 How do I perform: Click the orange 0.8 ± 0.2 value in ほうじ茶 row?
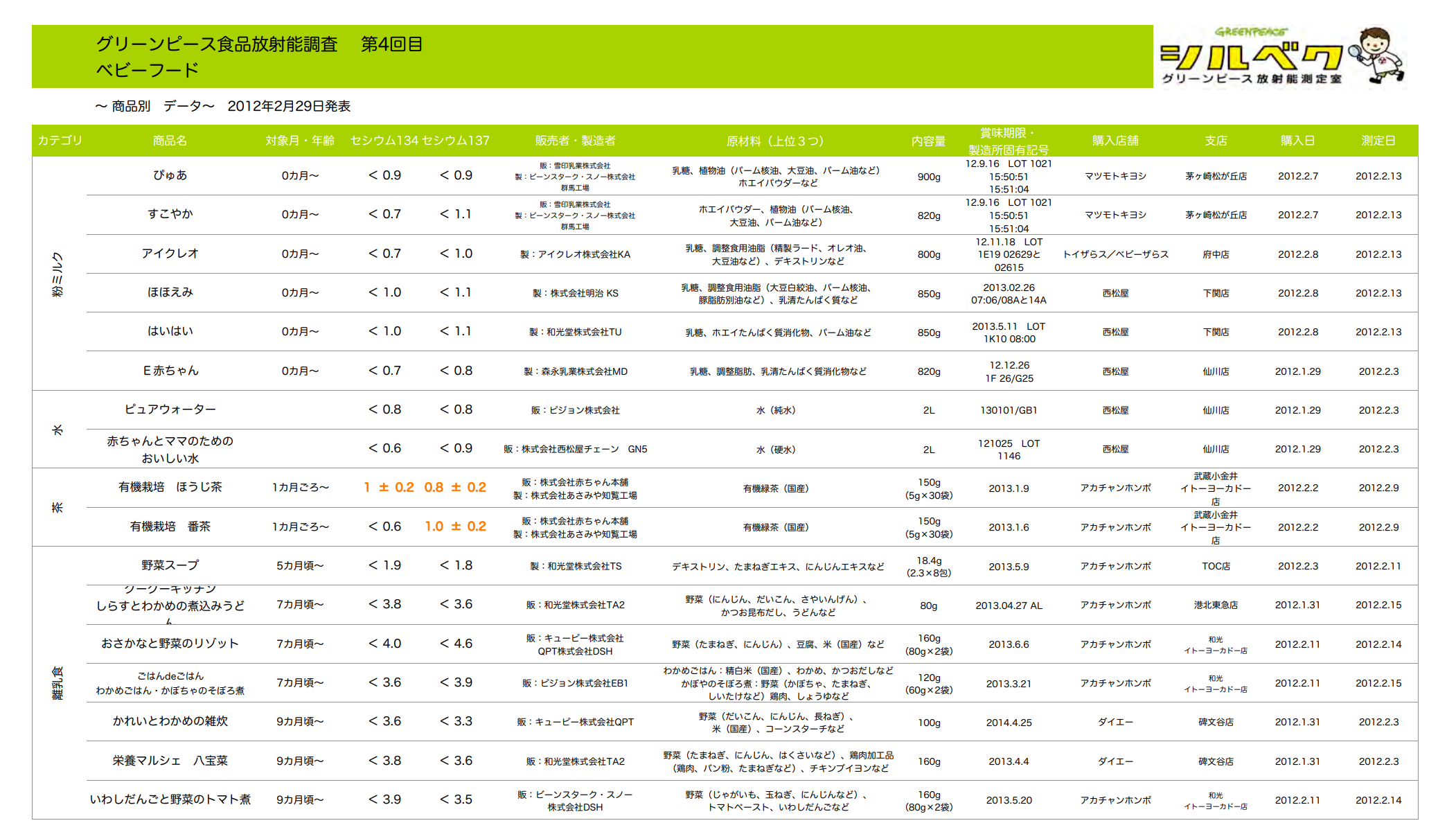[x=455, y=487]
